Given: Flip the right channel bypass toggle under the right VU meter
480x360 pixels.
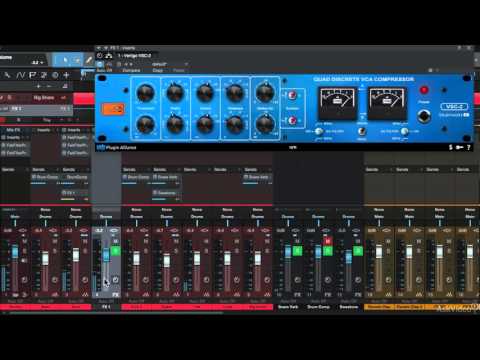Looking at the screenshot, I should (x=404, y=131).
